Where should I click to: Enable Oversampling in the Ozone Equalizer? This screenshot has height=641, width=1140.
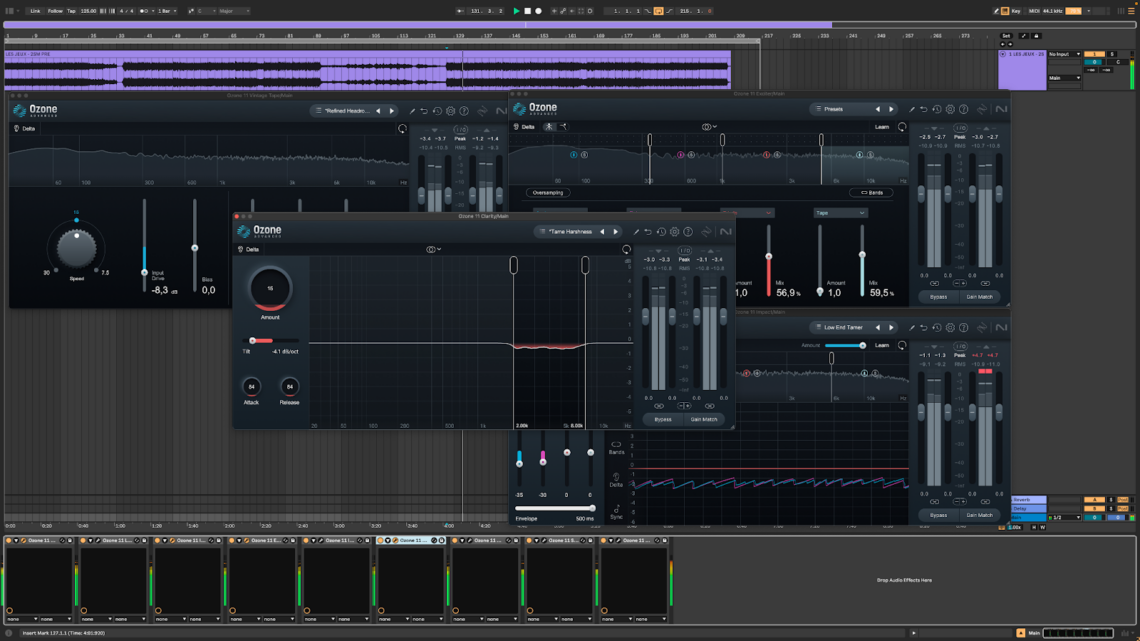tap(549, 193)
